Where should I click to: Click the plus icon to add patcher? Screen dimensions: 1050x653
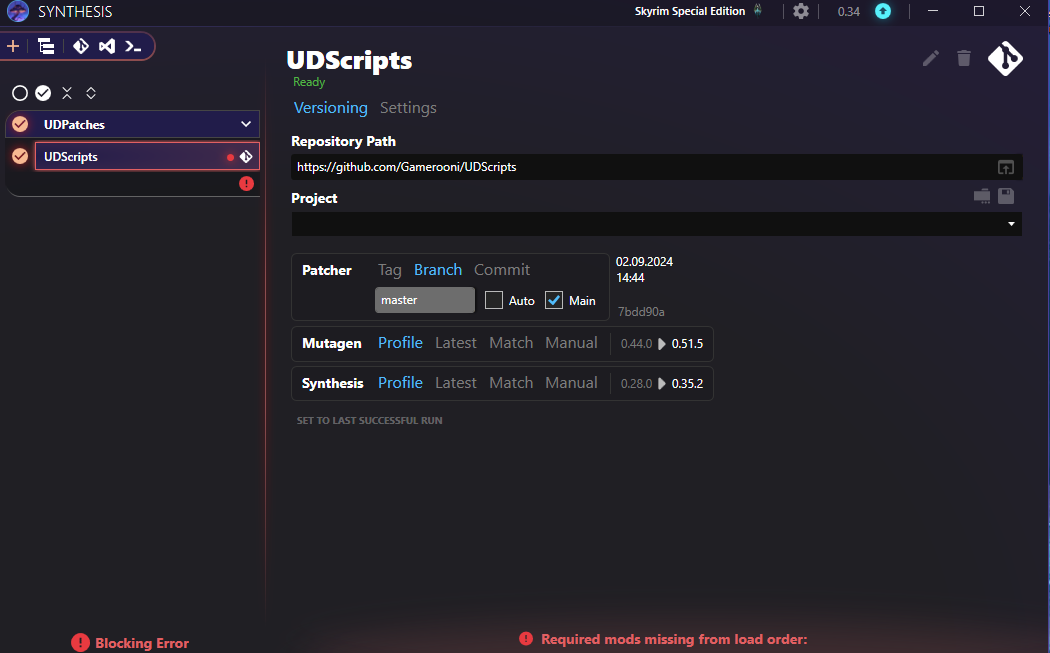(x=13, y=46)
